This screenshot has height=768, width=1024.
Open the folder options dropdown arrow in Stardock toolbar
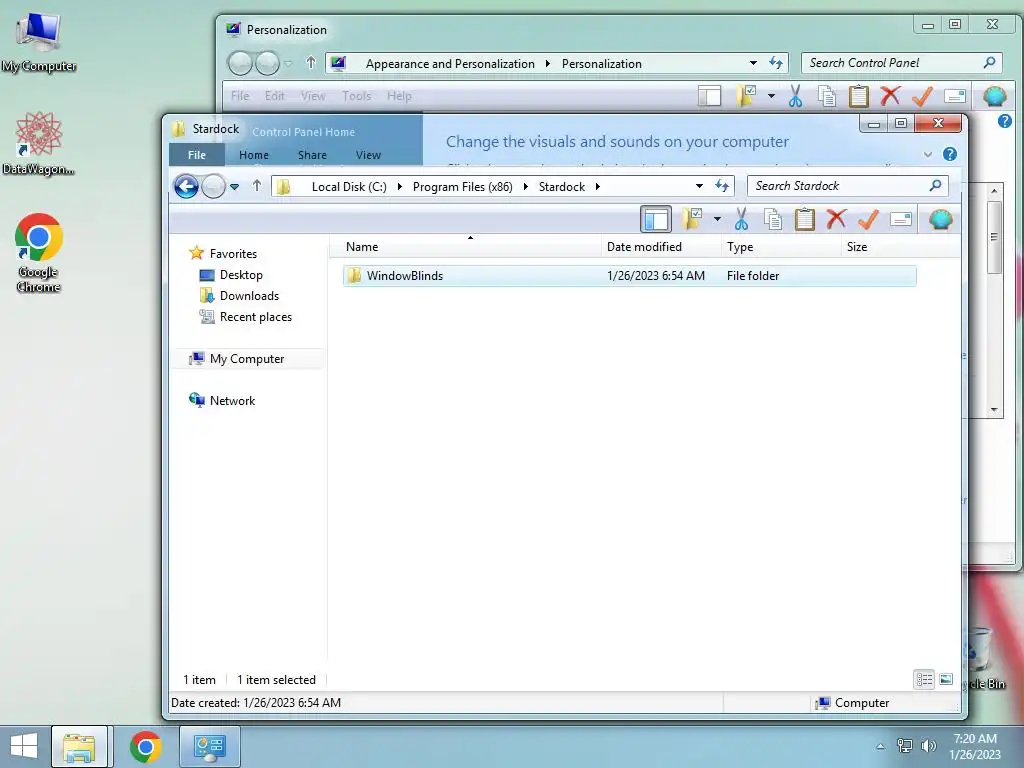pyautogui.click(x=717, y=219)
